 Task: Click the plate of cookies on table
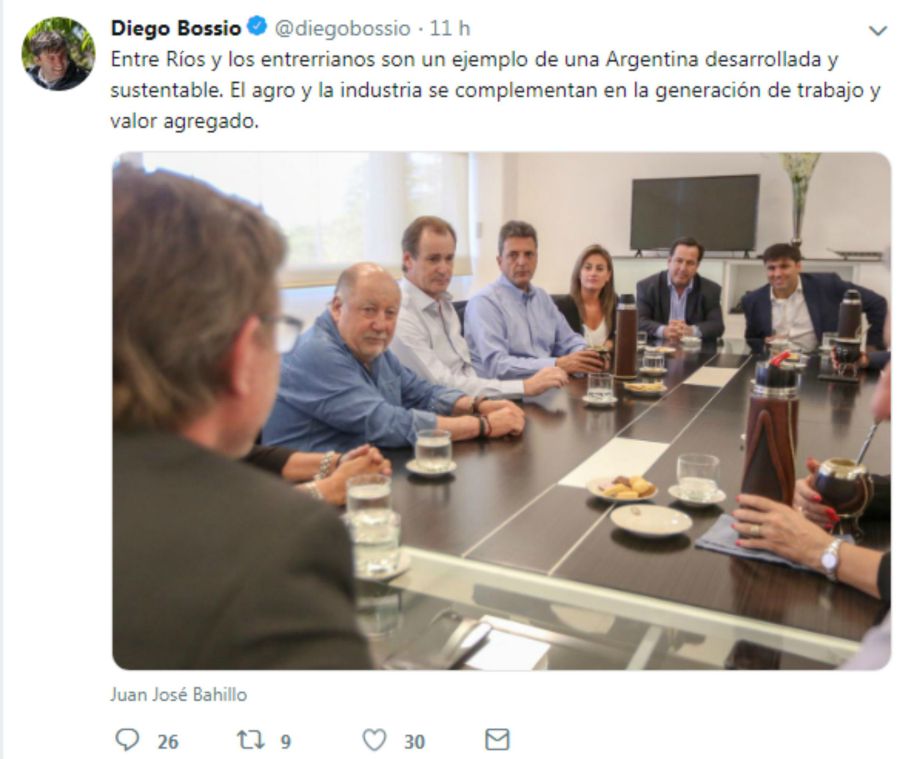pyautogui.click(x=622, y=488)
